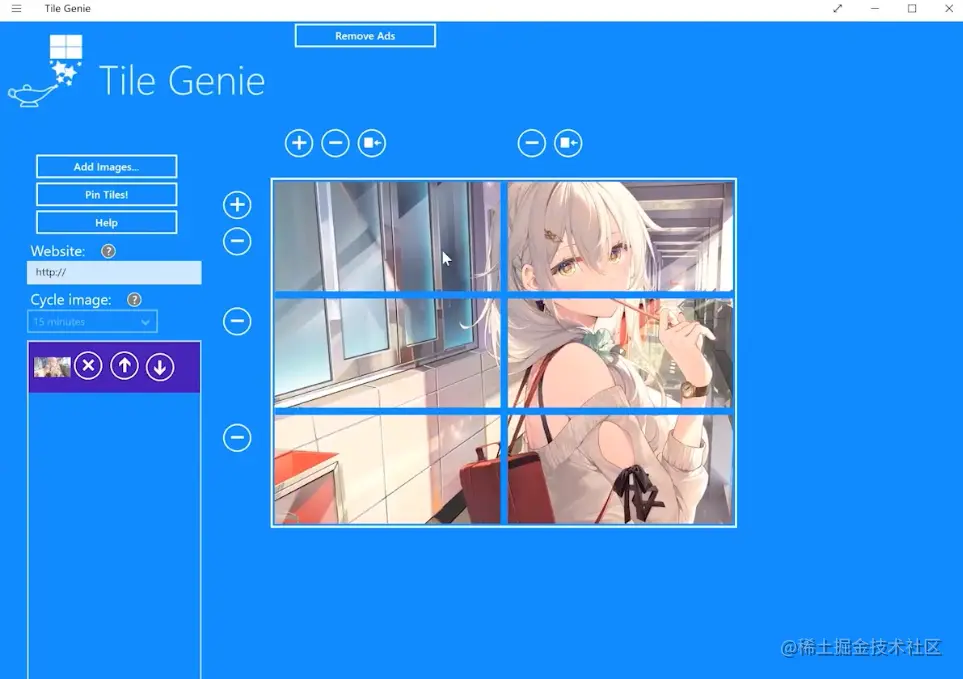963x679 pixels.
Task: Click the Website help question mark
Action: point(108,251)
